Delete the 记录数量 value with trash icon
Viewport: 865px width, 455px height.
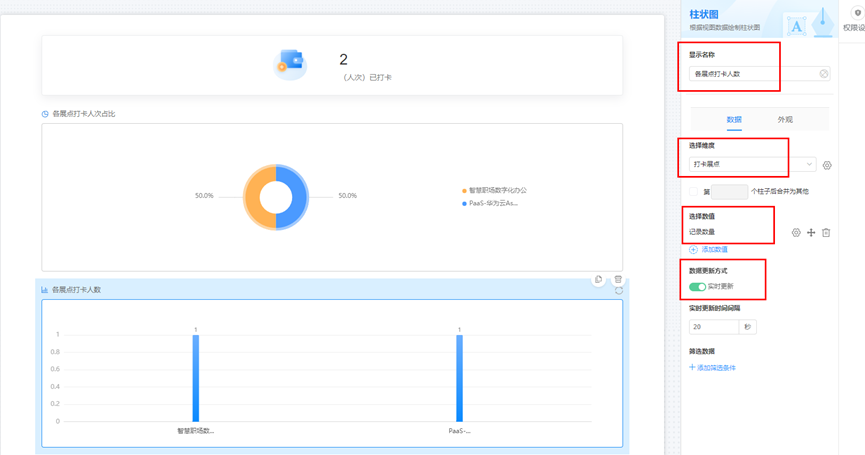pyautogui.click(x=826, y=233)
